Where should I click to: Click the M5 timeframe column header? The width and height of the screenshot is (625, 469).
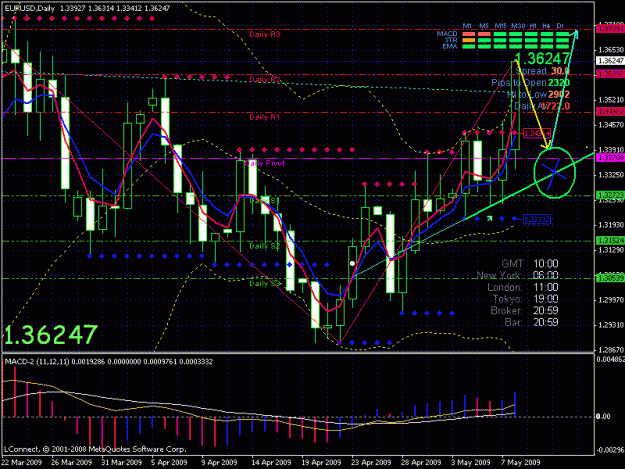(x=483, y=26)
